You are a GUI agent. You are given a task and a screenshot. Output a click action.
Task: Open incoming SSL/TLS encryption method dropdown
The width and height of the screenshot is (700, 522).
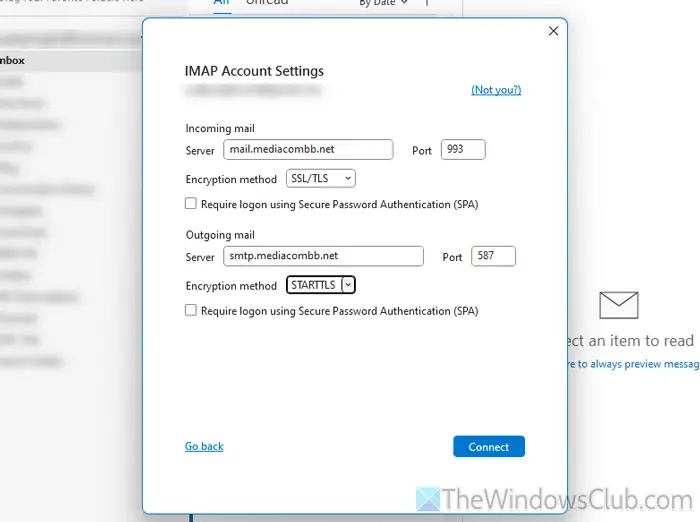tap(321, 178)
